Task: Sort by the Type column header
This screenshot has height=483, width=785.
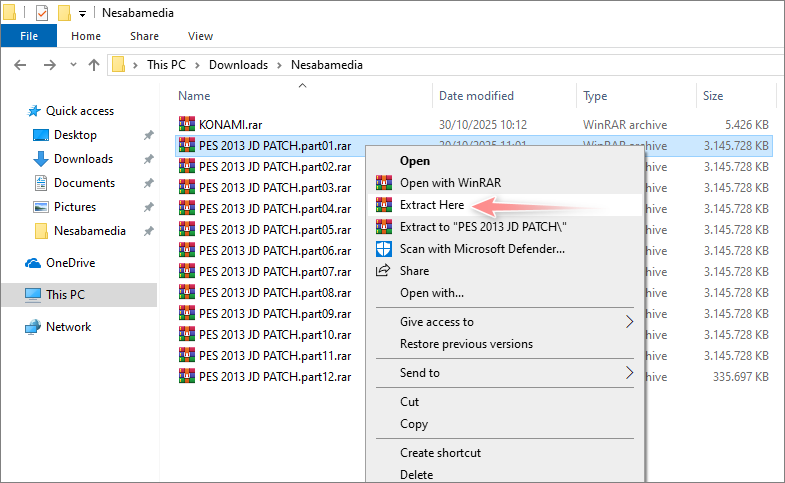Action: [x=595, y=96]
